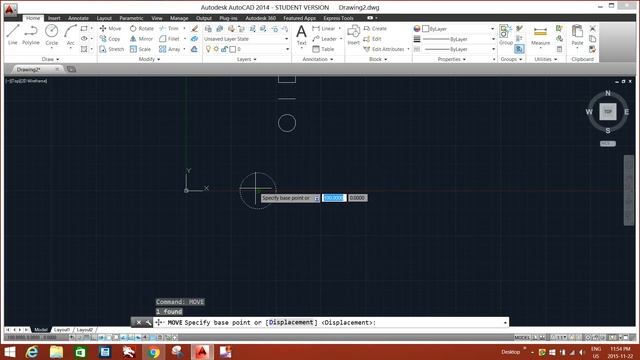Click the Linear dimension tool
The image size is (640, 360).
tap(324, 29)
